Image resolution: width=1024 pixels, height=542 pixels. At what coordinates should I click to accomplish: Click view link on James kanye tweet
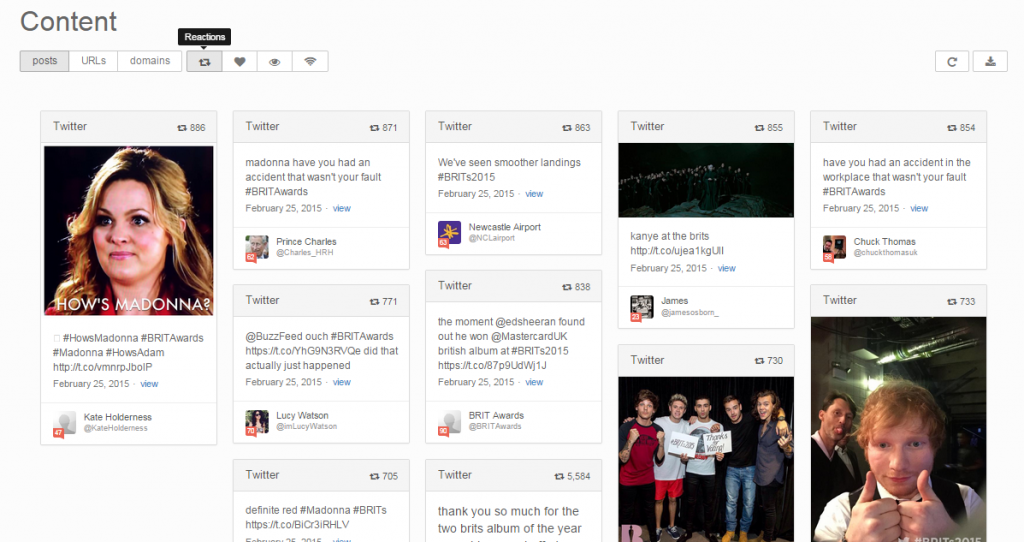pos(727,268)
